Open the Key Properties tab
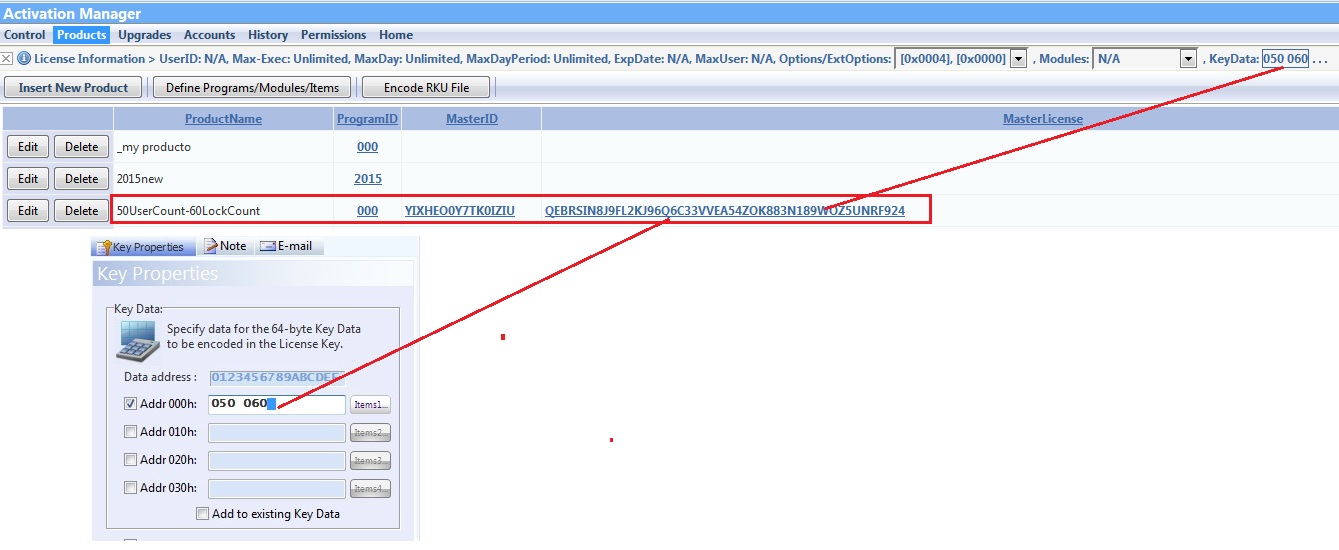 pyautogui.click(x=139, y=247)
